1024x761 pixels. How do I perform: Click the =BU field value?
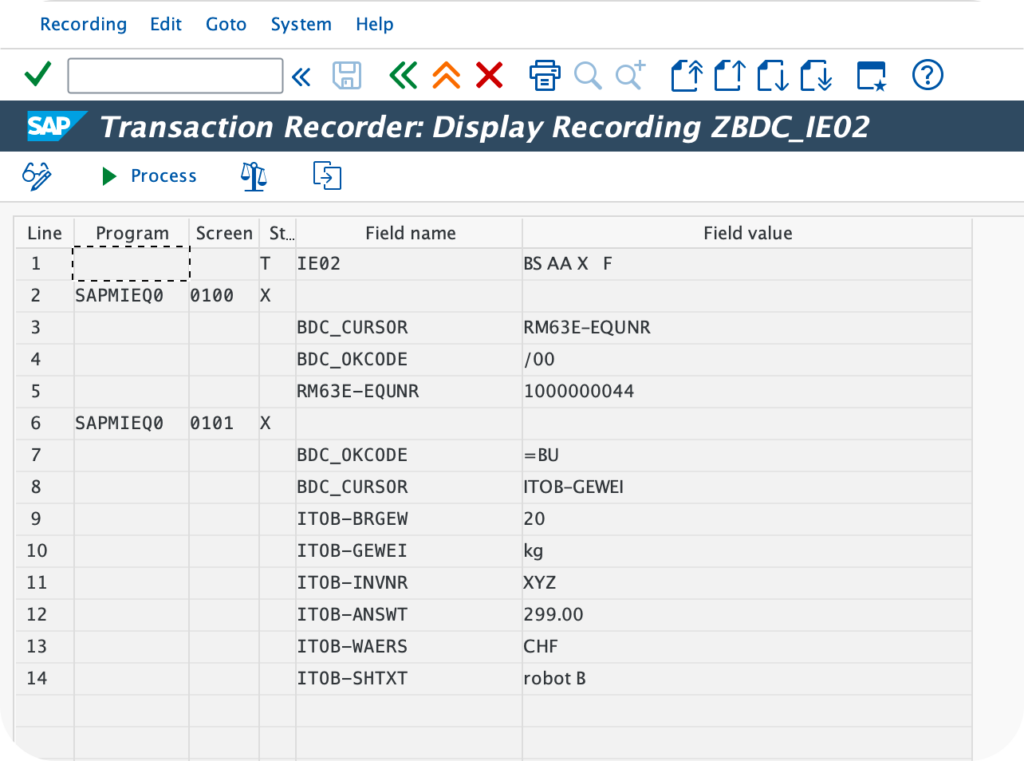(747, 455)
